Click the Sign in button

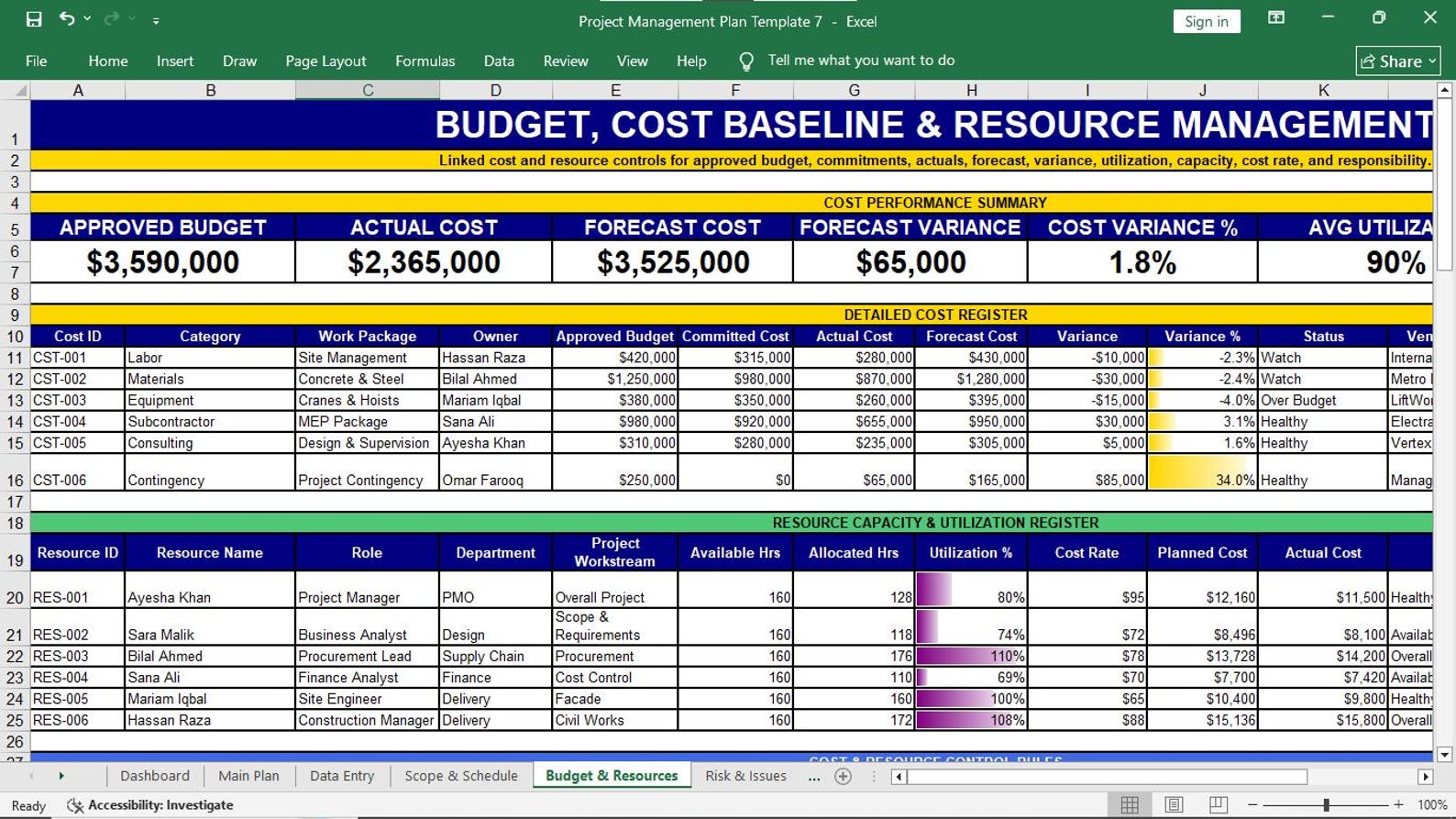(1206, 21)
